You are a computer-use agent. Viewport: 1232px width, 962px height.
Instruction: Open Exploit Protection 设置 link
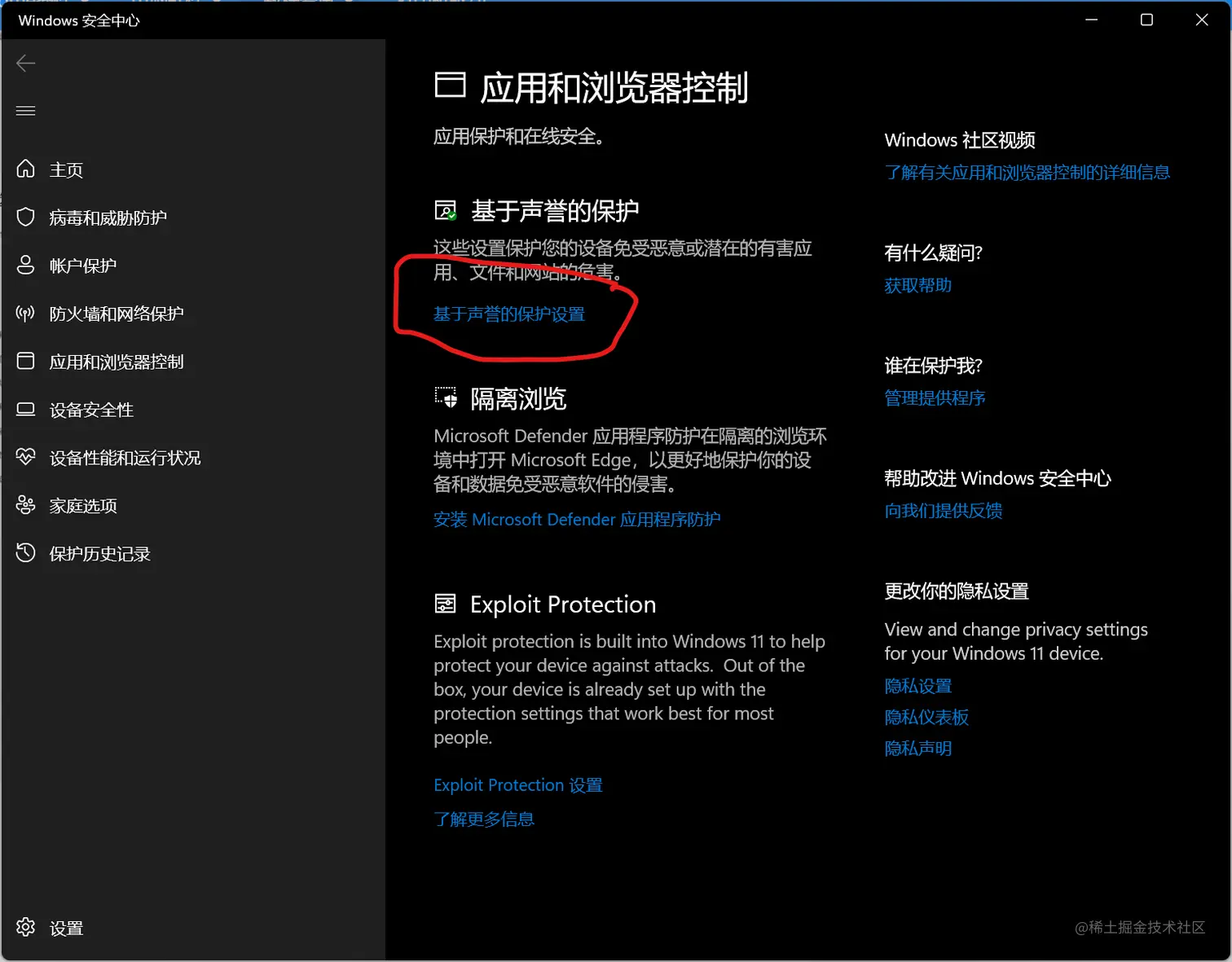518,784
